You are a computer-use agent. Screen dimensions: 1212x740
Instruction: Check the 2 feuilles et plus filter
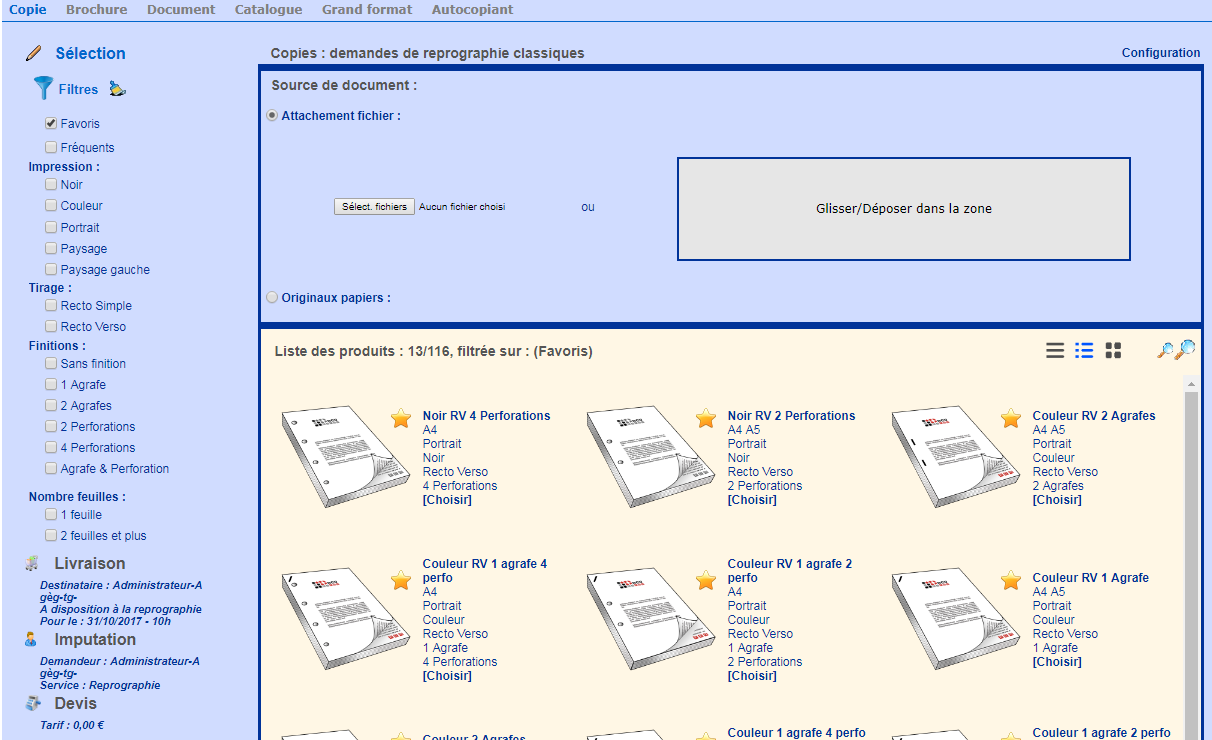coord(51,535)
